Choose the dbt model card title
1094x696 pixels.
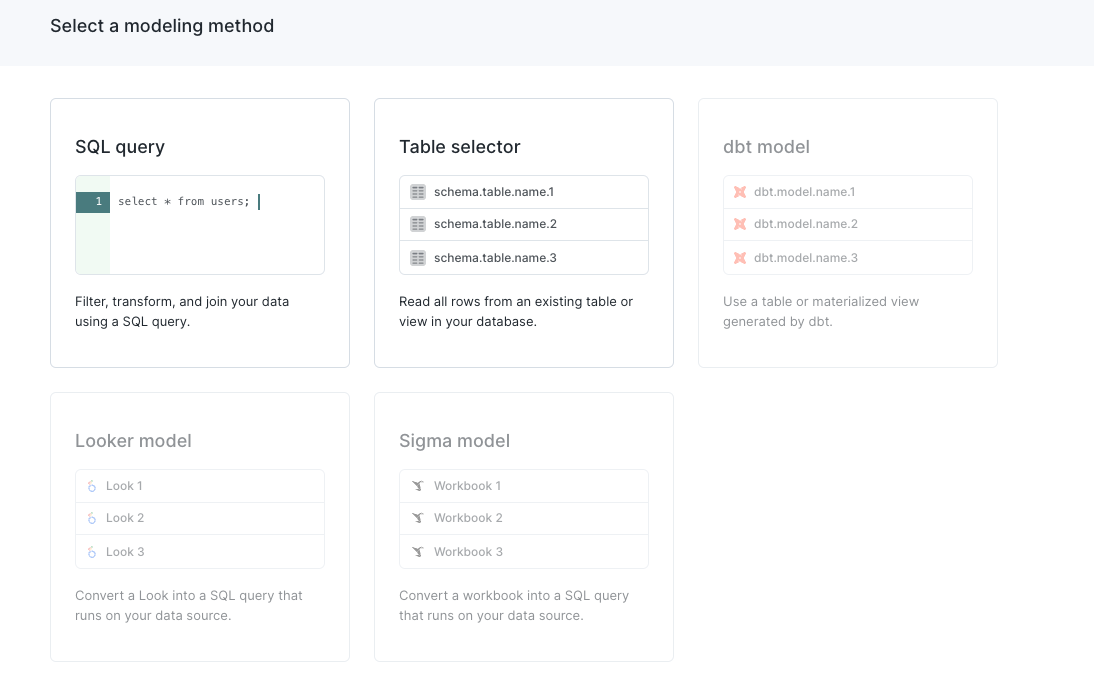click(766, 147)
